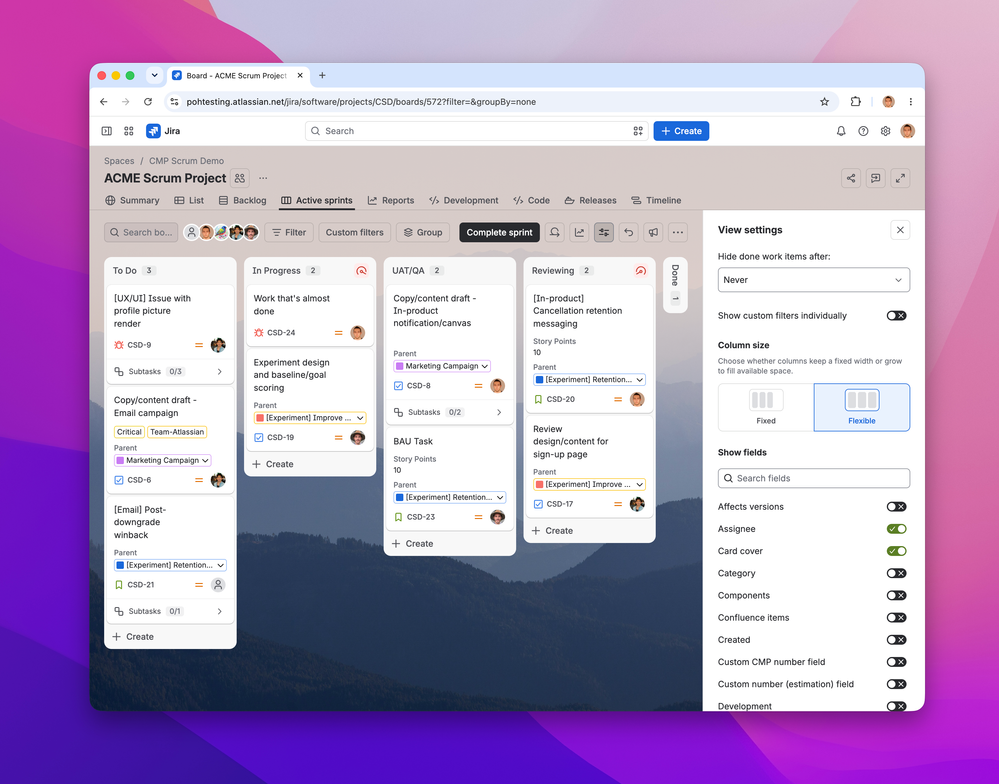Expand the collapsed Done column
Image resolution: width=999 pixels, height=784 pixels.
coord(675,285)
